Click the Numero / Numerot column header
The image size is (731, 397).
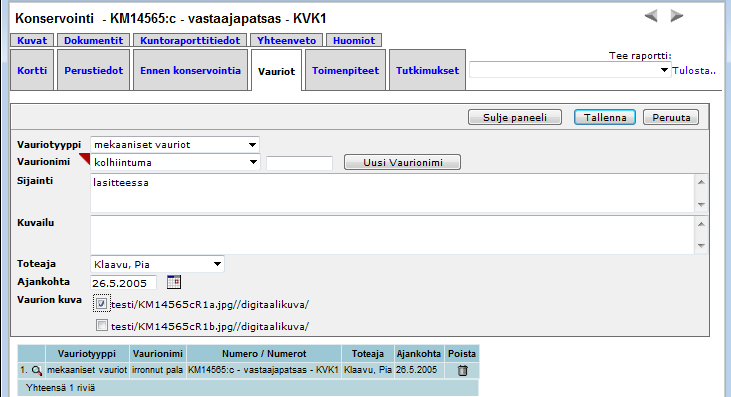click(264, 354)
